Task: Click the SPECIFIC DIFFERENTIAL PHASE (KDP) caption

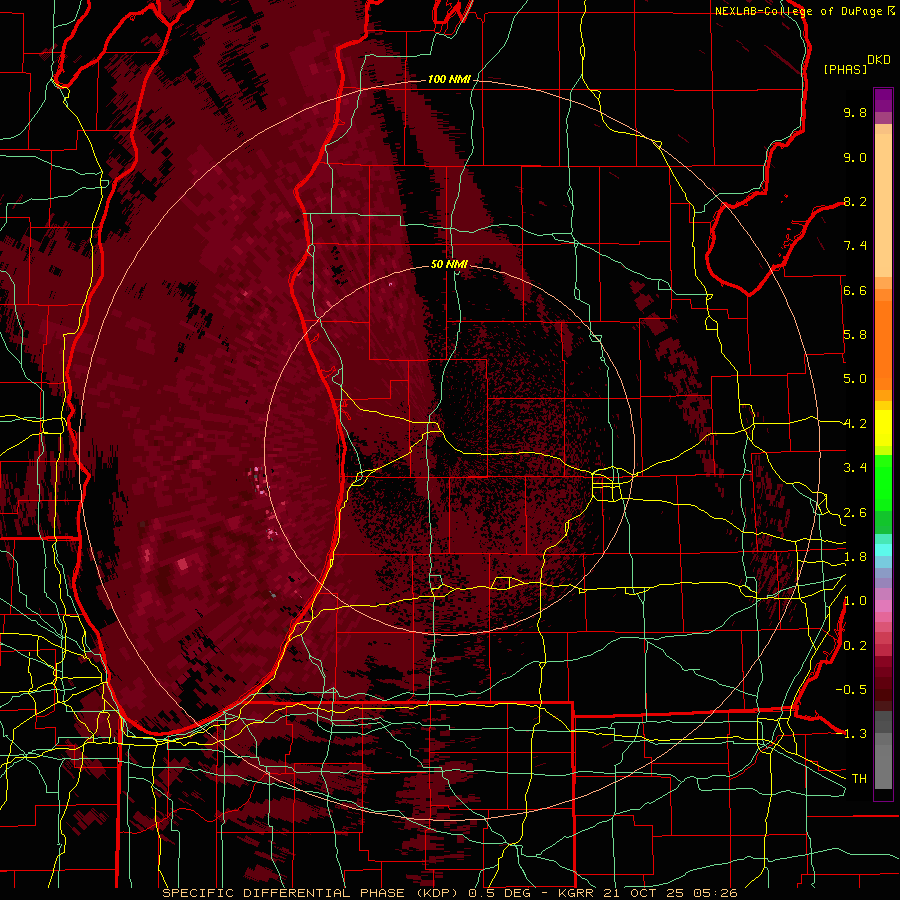Action: tap(312, 893)
